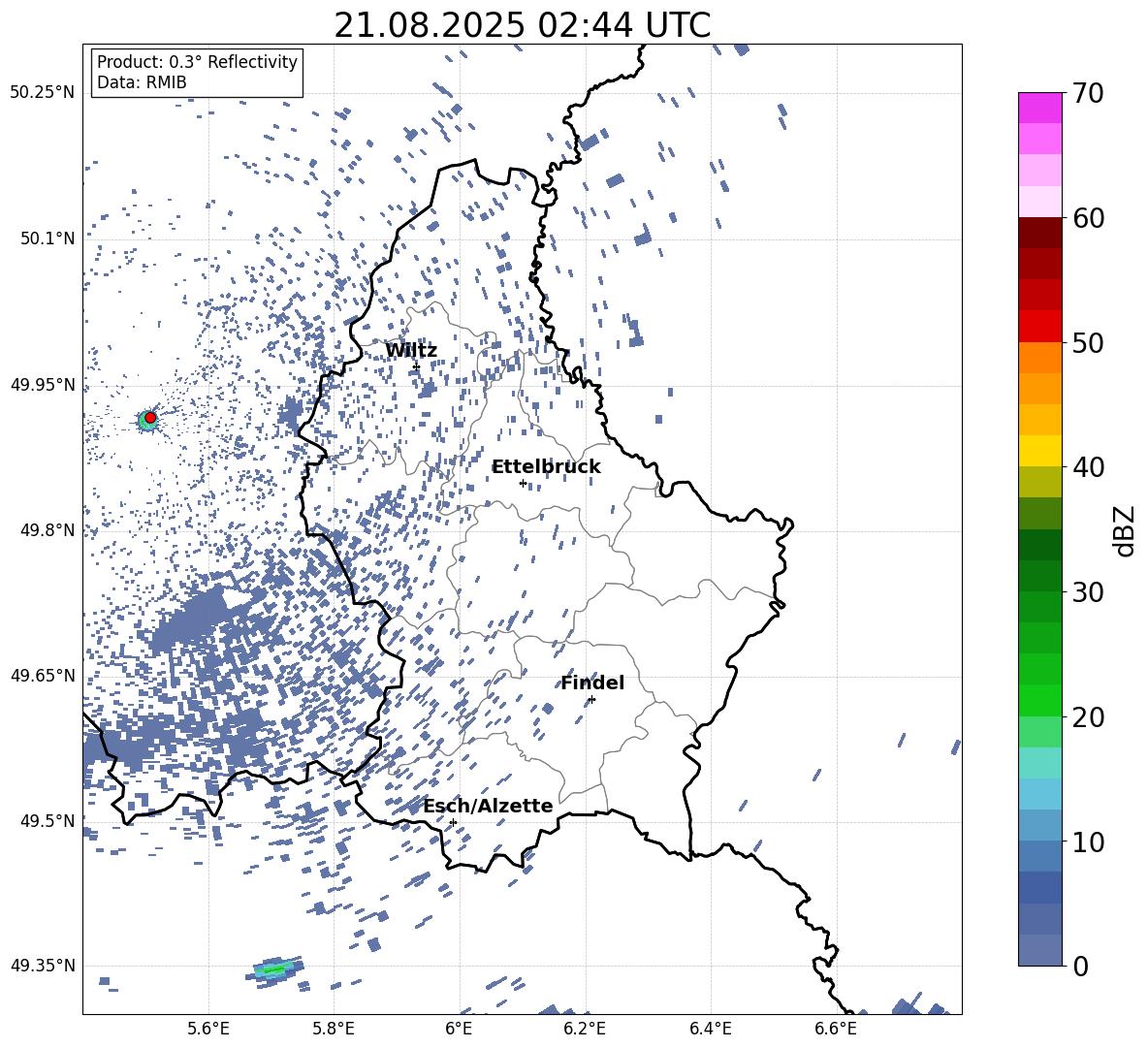Click the colorbar value 40
Image resolution: width=1148 pixels, height=1048 pixels.
(1088, 467)
